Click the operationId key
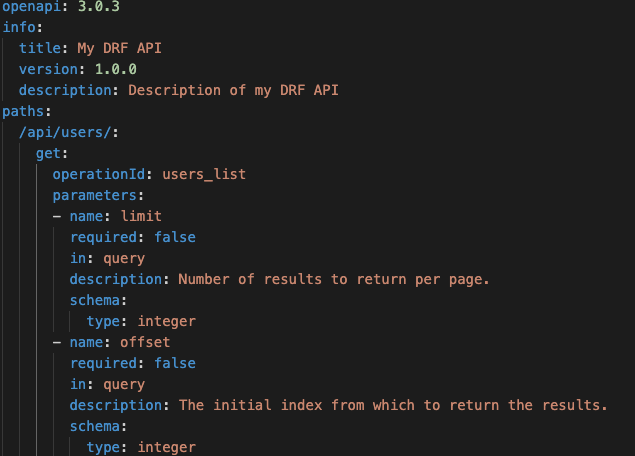The image size is (635, 456). [99, 175]
